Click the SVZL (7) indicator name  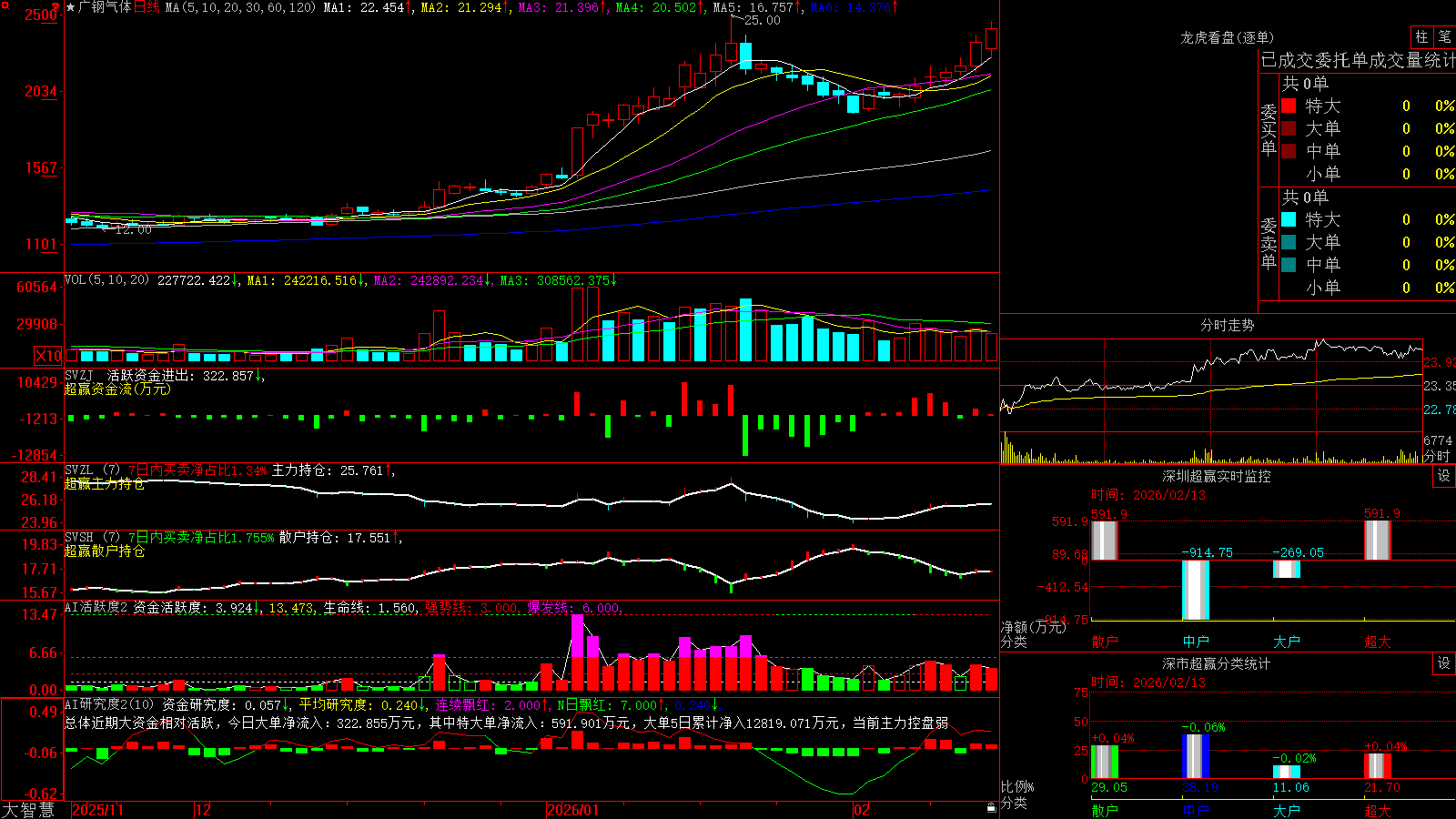point(92,470)
